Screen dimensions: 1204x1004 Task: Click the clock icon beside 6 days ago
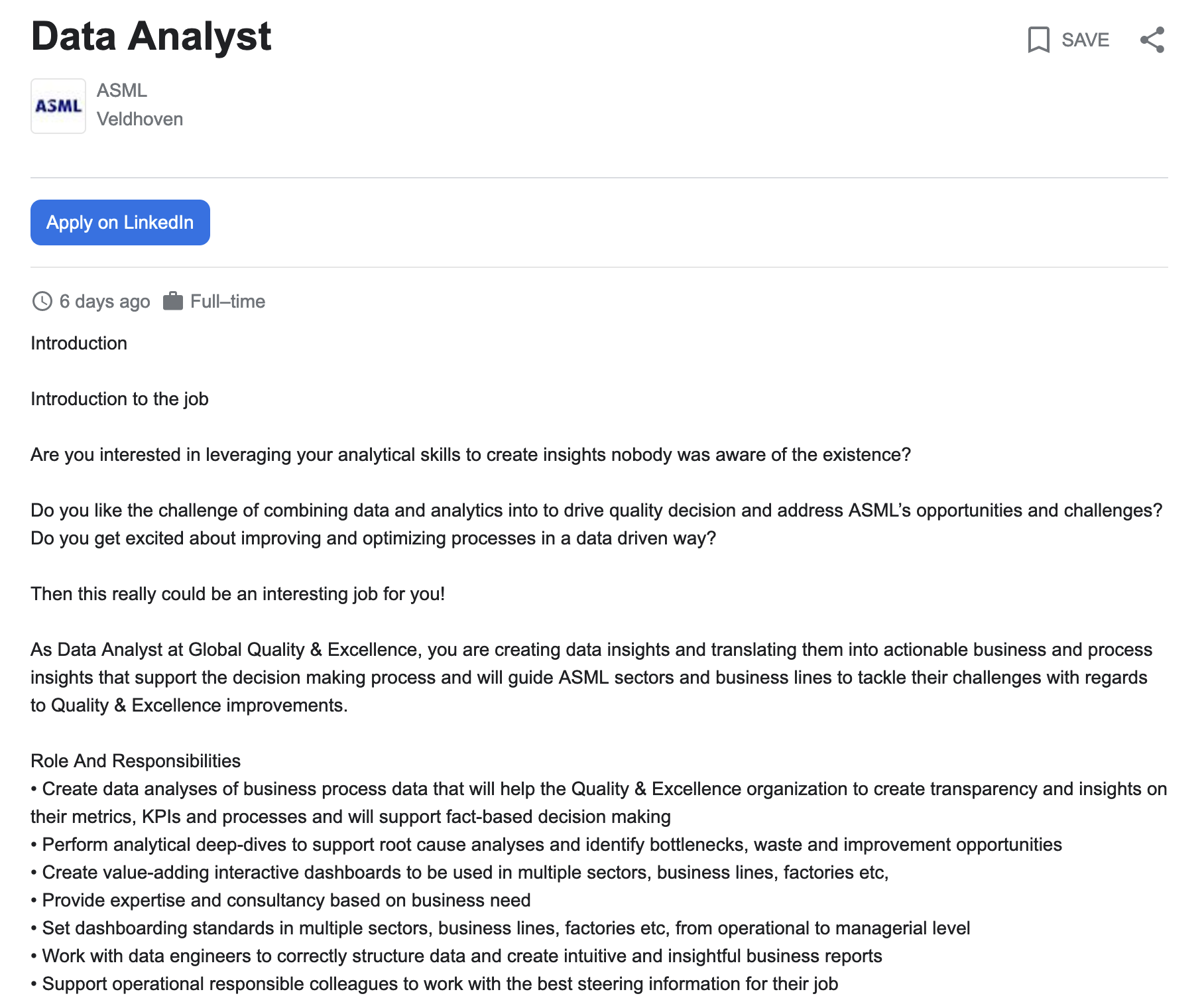pyautogui.click(x=42, y=301)
